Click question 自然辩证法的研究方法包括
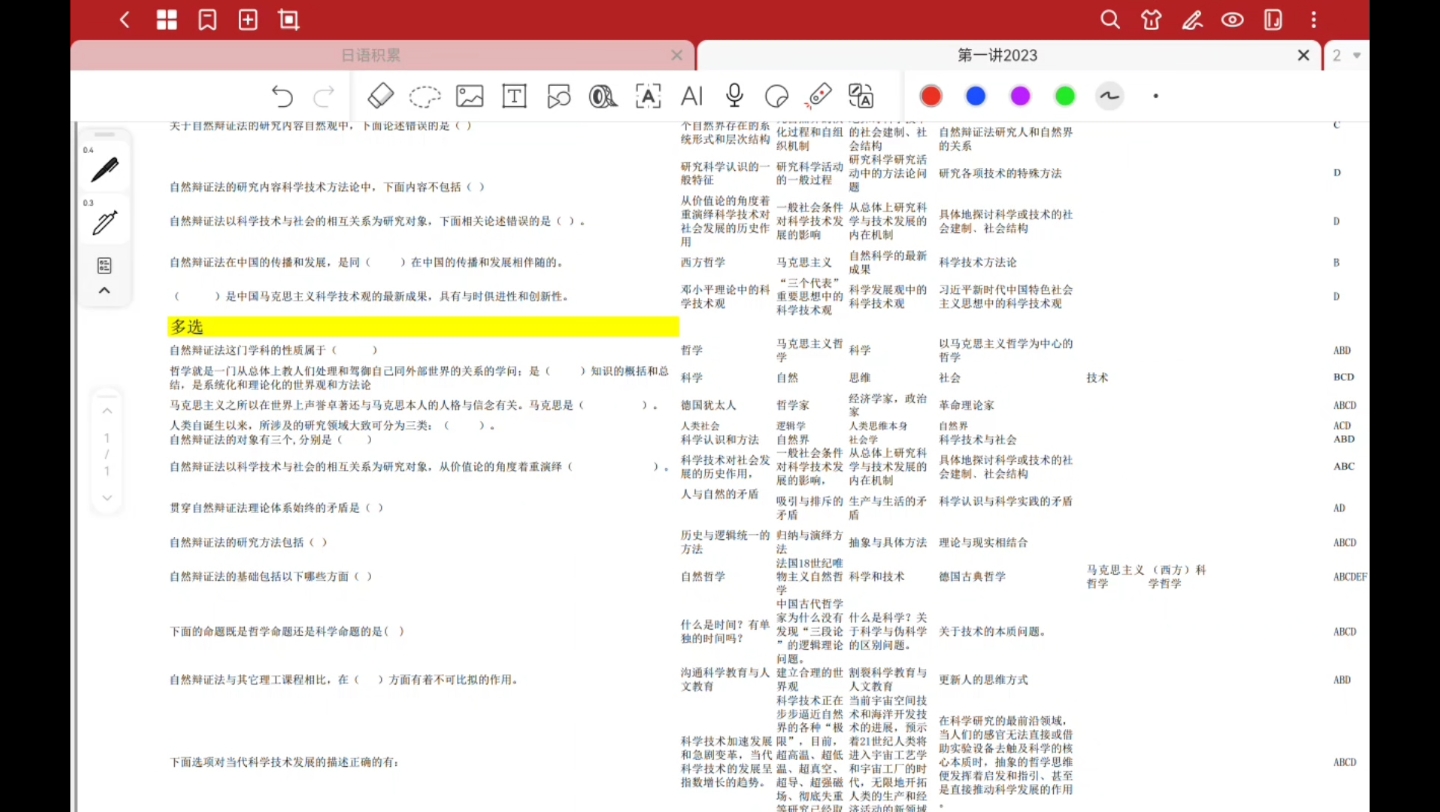This screenshot has height=812, width=1440. tap(248, 542)
